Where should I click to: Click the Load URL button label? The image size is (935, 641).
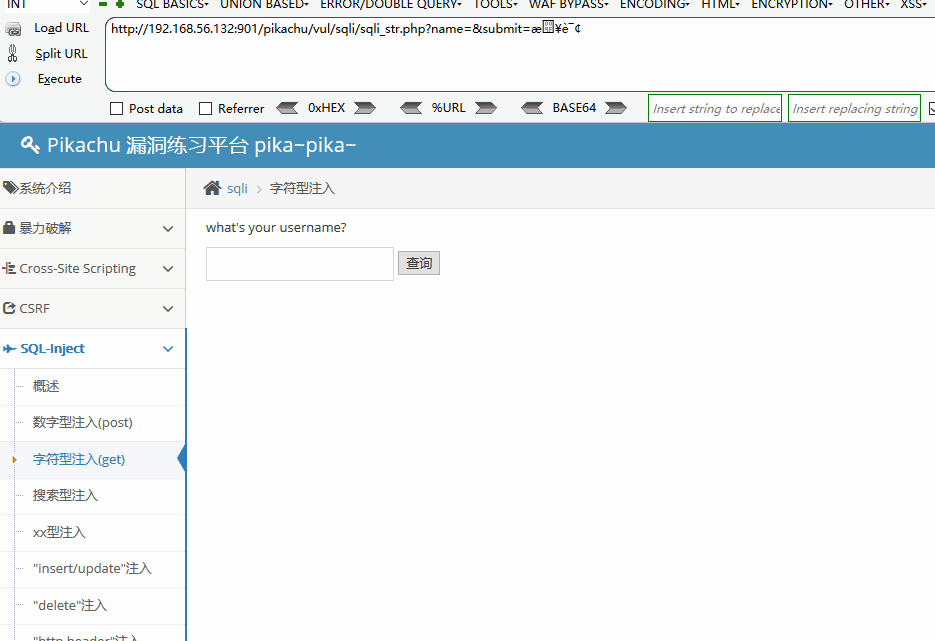point(61,28)
